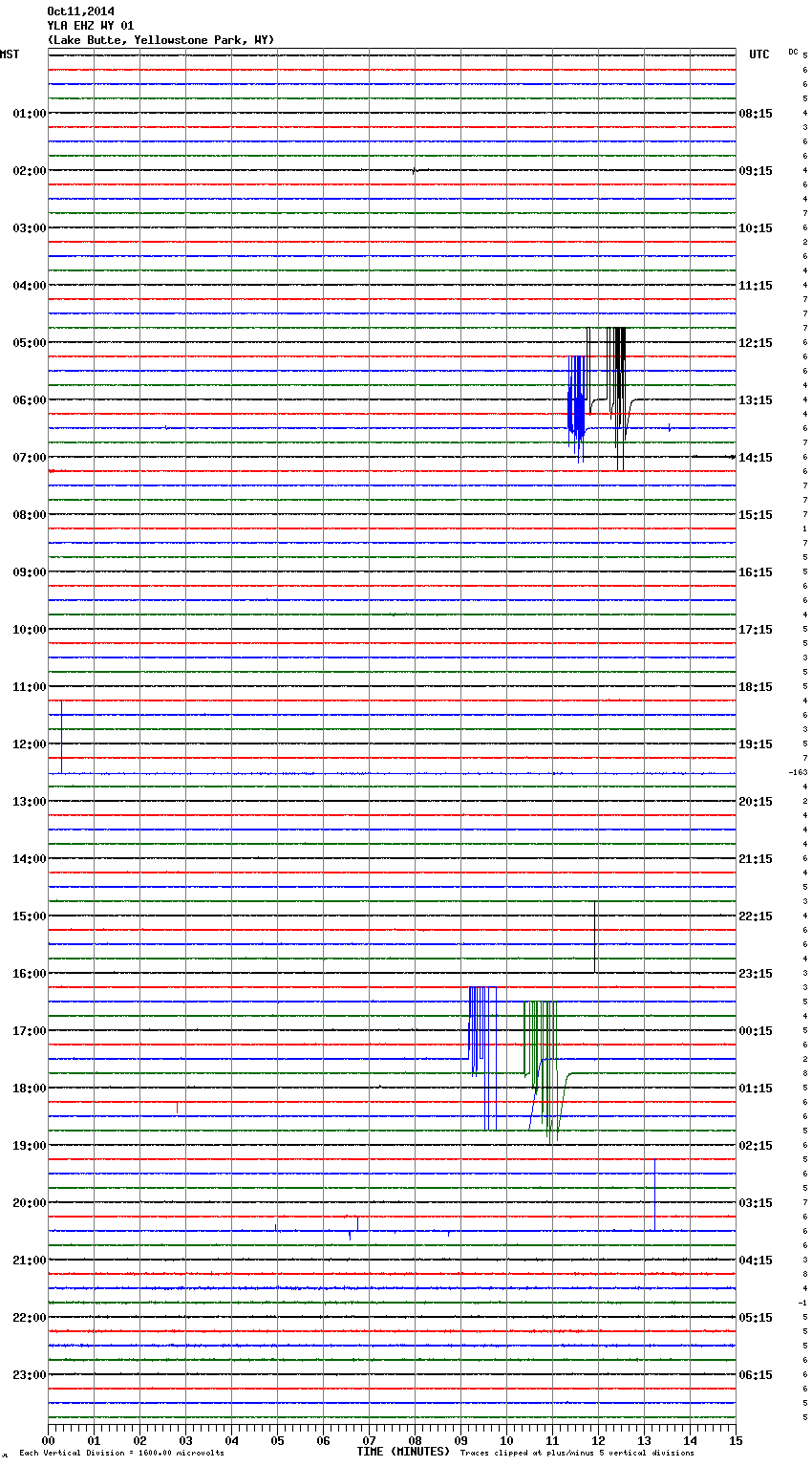Select the 23:00 MST hour label
The image size is (812, 1466).
[30, 1375]
